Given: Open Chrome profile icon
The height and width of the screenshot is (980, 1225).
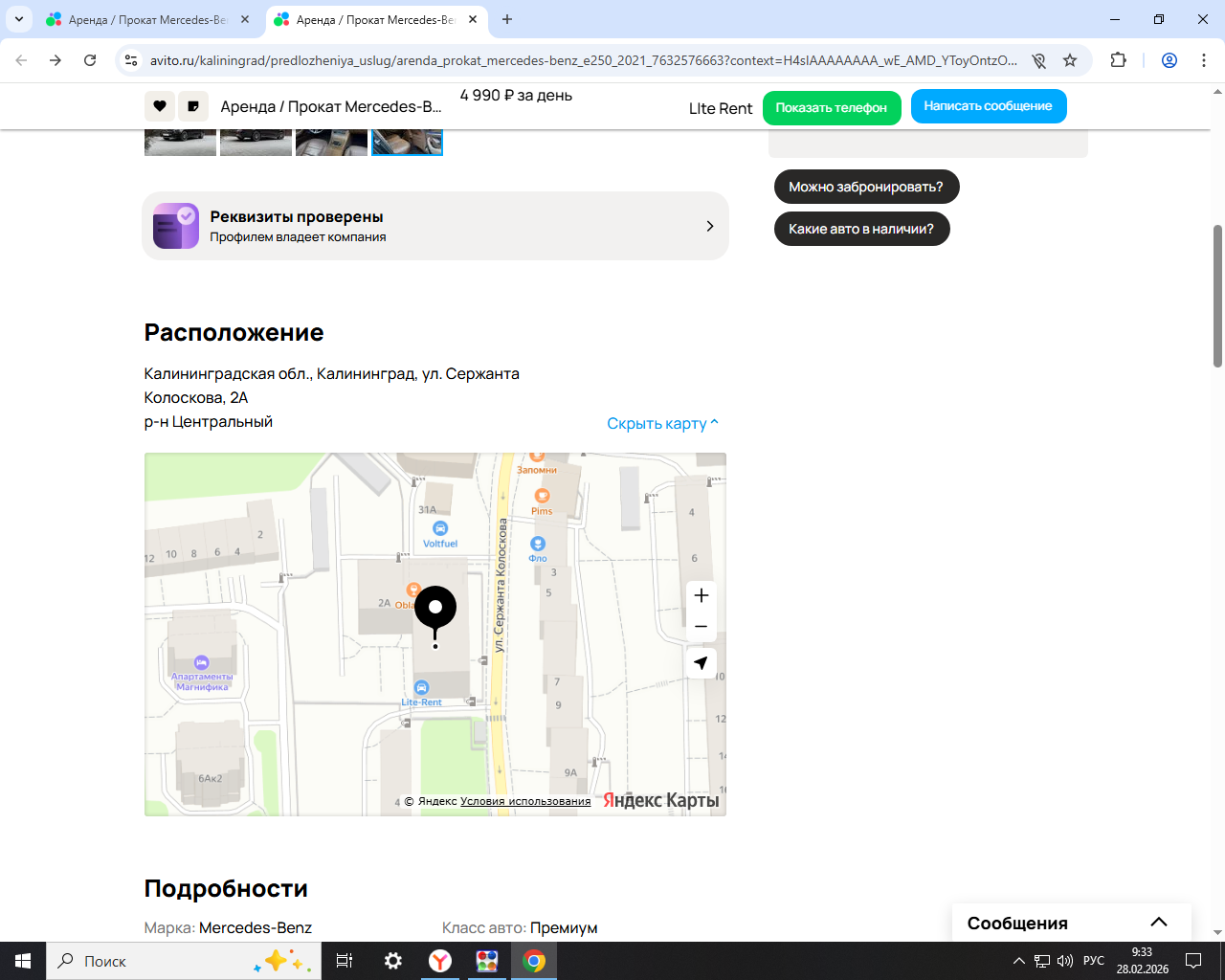Looking at the screenshot, I should 1169,60.
